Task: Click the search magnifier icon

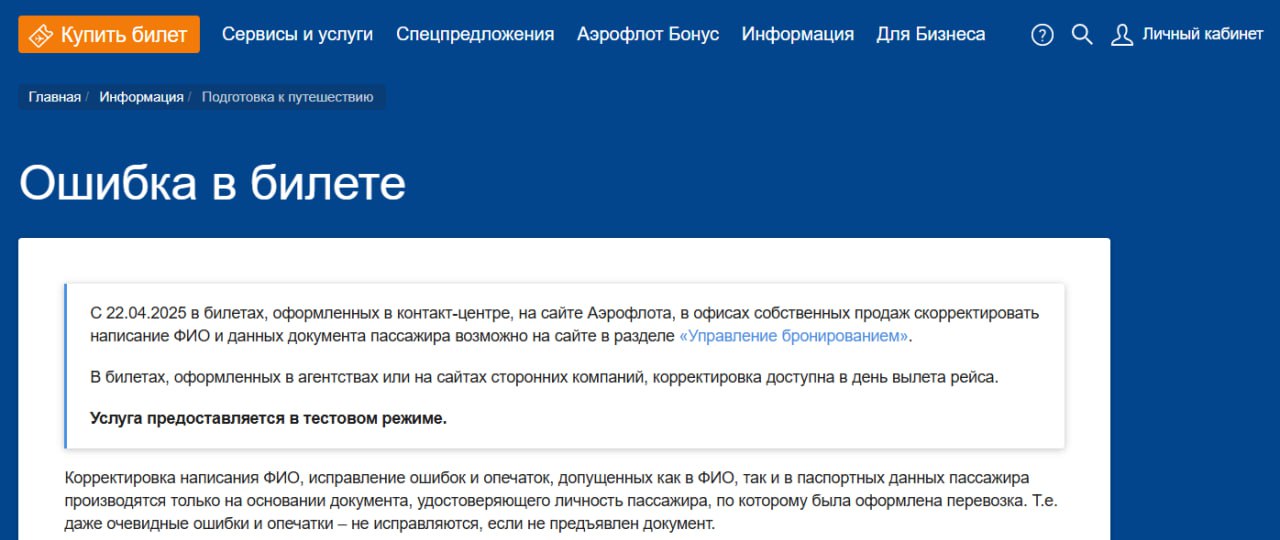Action: (x=1082, y=35)
